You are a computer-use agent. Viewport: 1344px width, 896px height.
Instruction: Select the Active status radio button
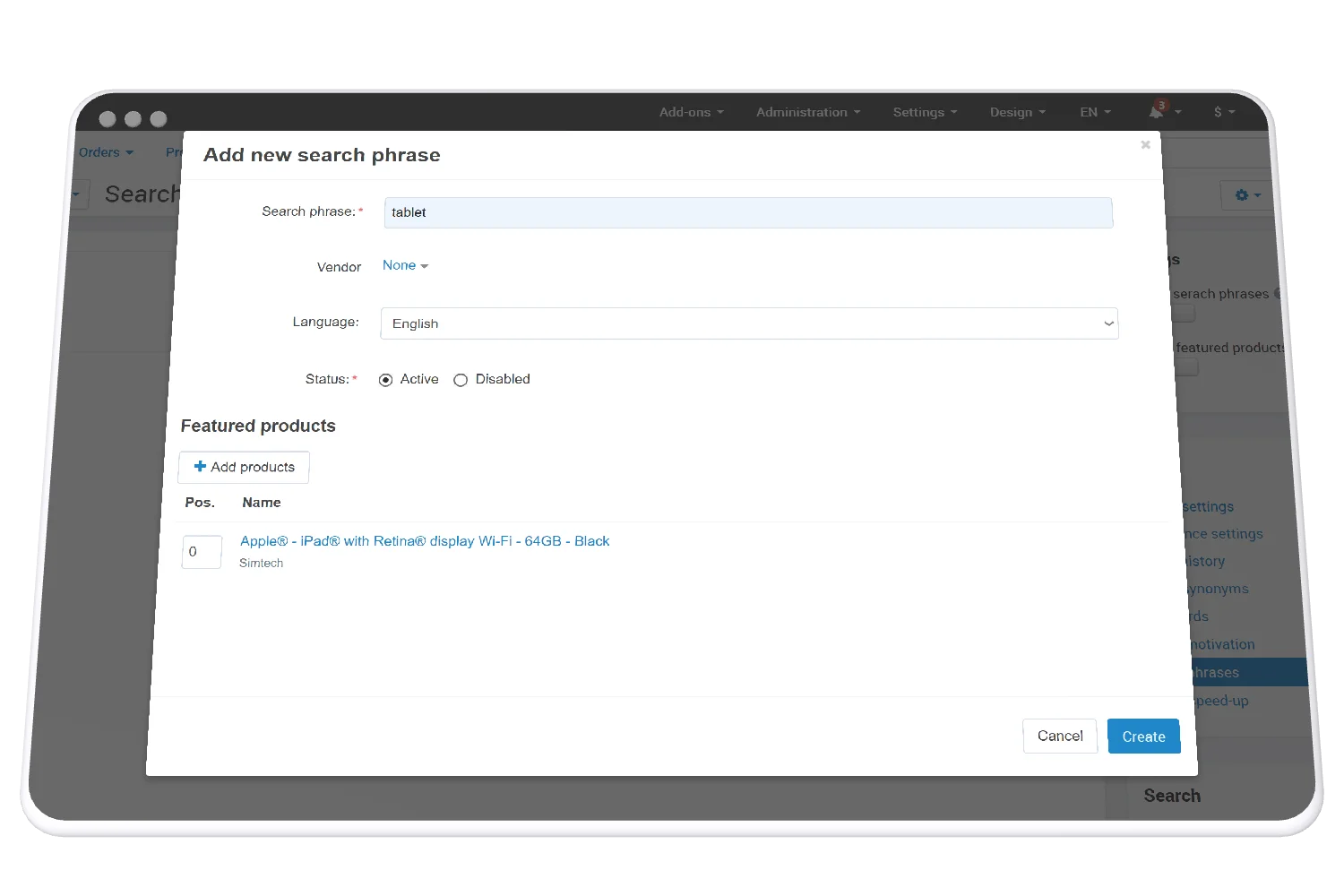pyautogui.click(x=386, y=380)
